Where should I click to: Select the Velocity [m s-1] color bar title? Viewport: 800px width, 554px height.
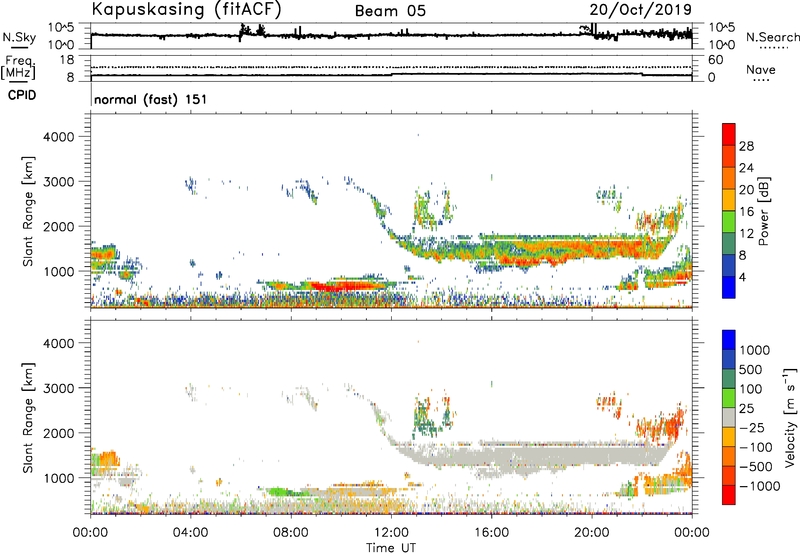tap(790, 417)
